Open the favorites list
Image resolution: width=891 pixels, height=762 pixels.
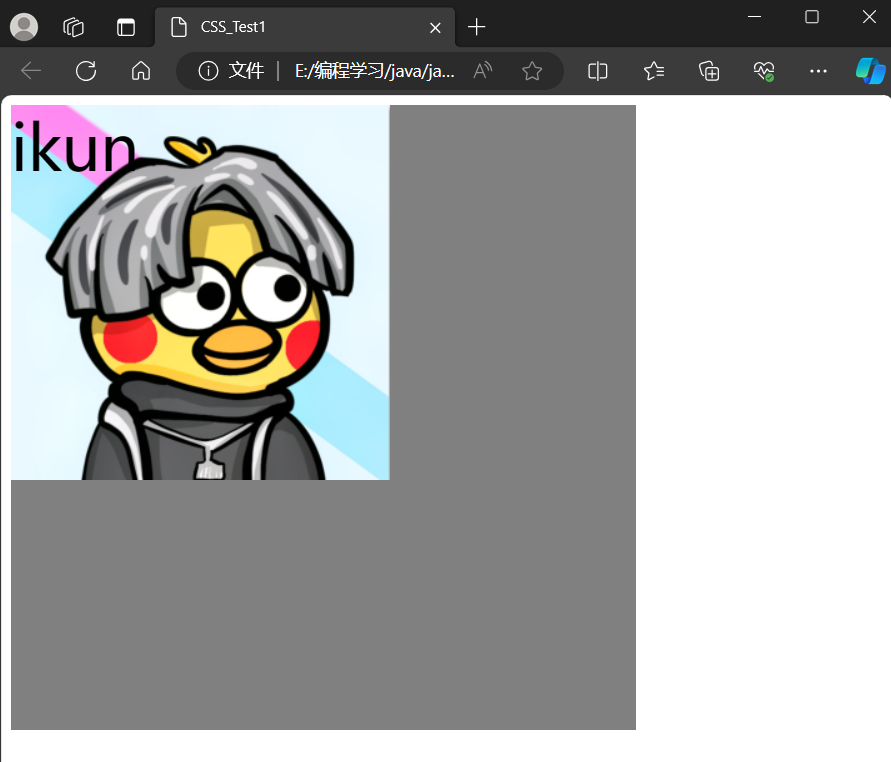[x=653, y=71]
